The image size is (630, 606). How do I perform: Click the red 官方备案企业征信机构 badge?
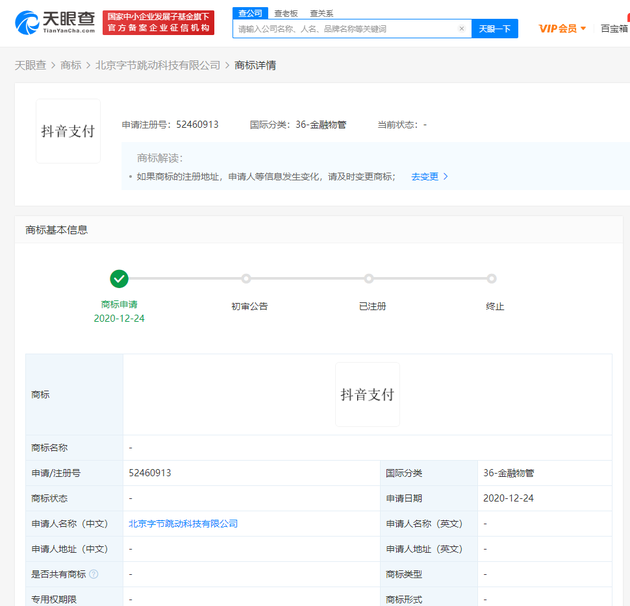click(158, 23)
